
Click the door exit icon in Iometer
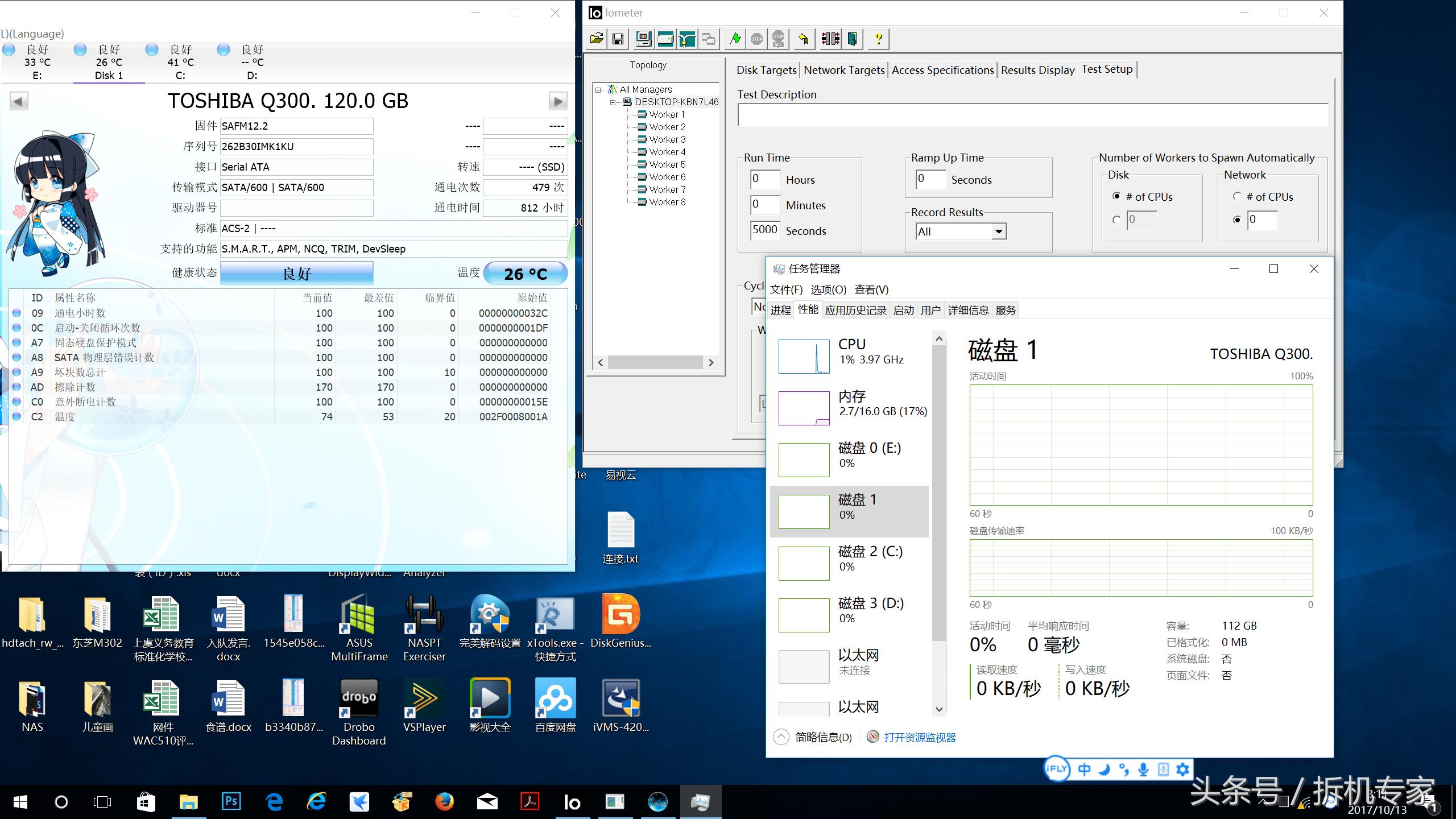852,39
